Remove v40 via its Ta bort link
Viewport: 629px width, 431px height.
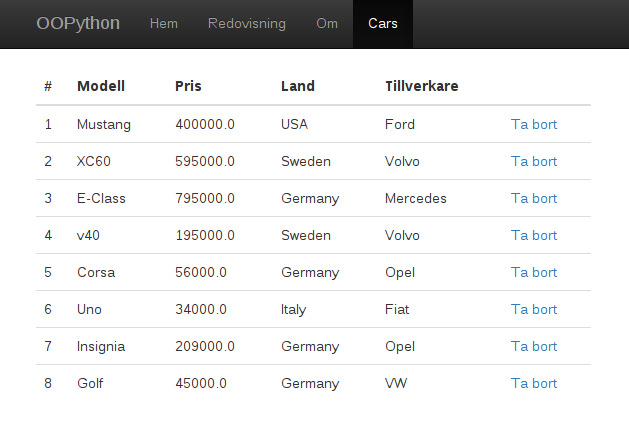point(534,235)
